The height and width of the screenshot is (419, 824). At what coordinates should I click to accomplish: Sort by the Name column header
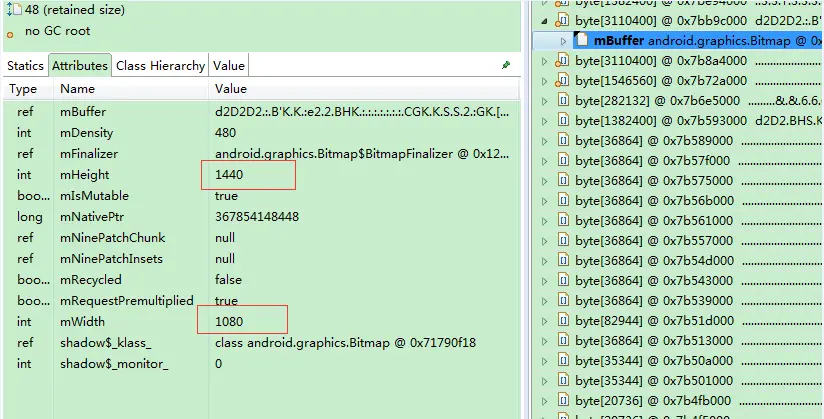click(x=77, y=89)
